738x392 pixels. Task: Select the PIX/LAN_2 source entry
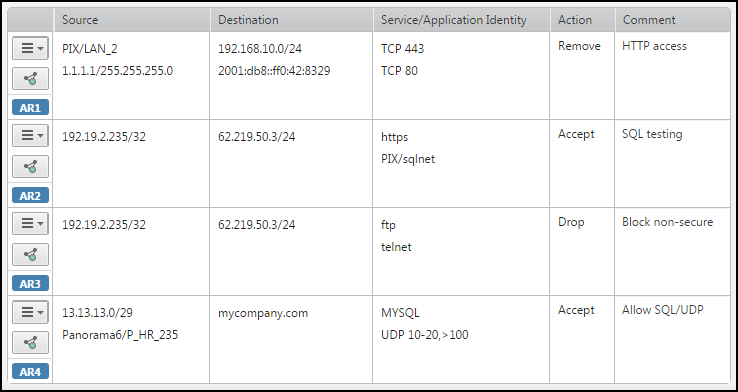coord(87,48)
